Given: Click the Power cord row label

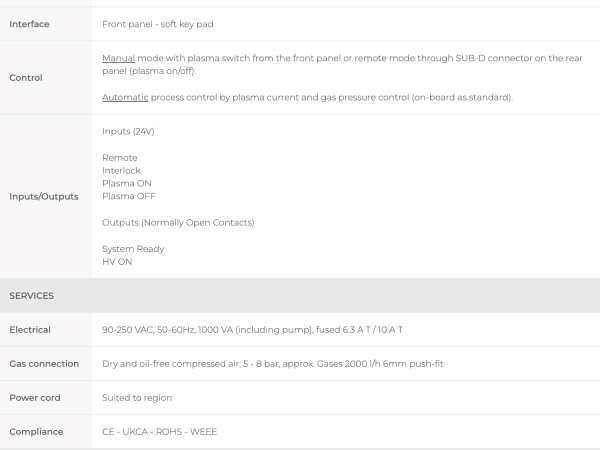Looking at the screenshot, I should [x=35, y=398].
